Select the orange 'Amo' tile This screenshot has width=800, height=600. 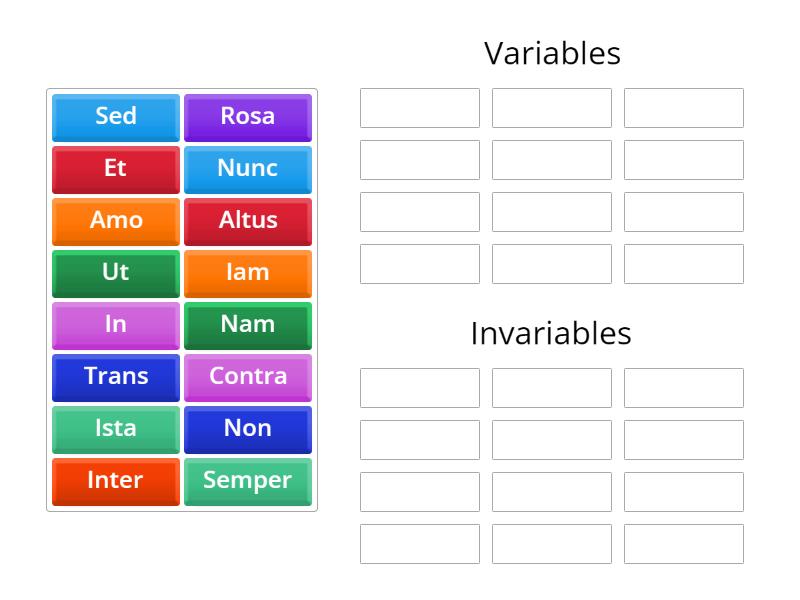[x=114, y=221]
